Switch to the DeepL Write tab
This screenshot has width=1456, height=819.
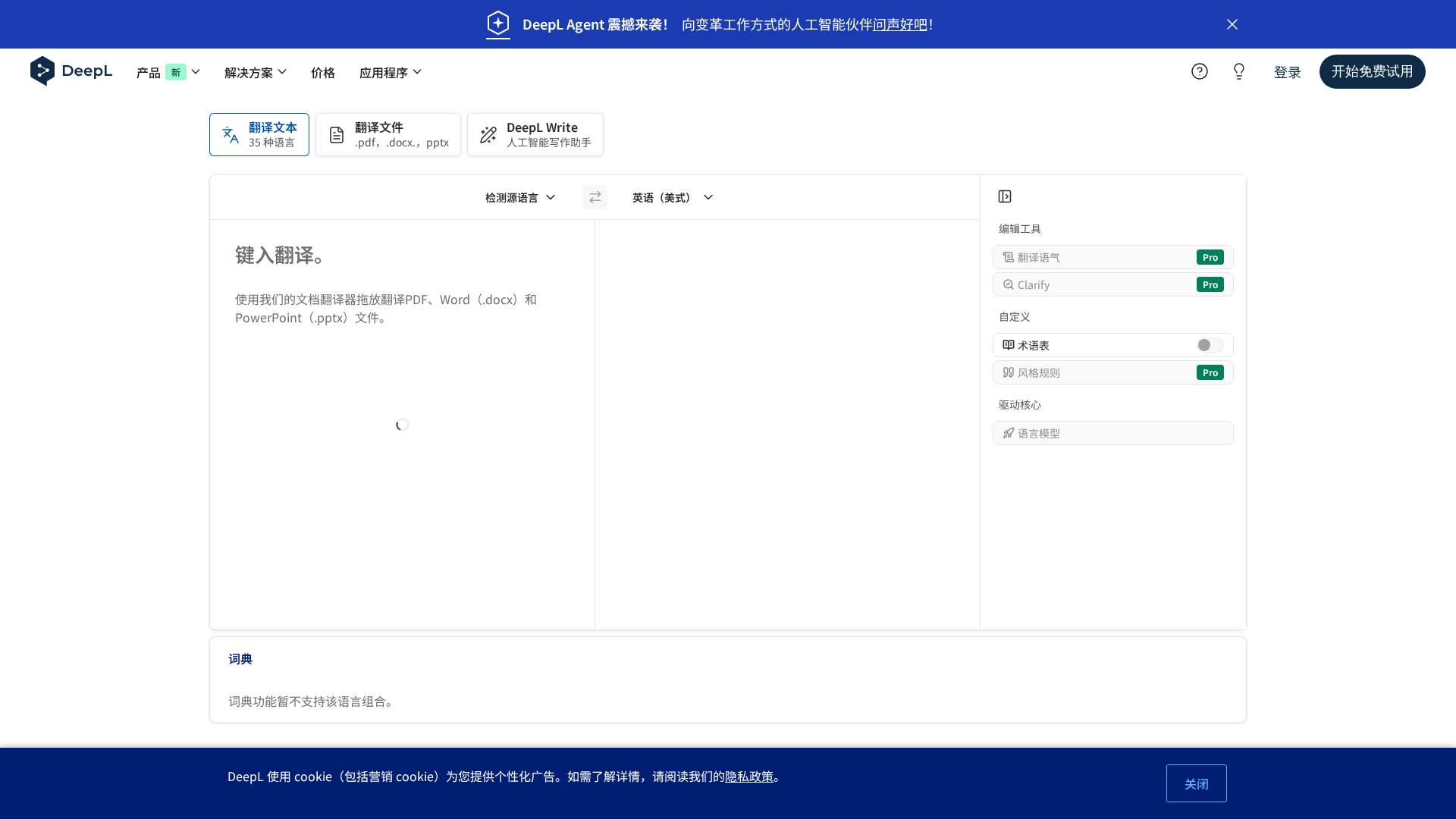pos(535,134)
